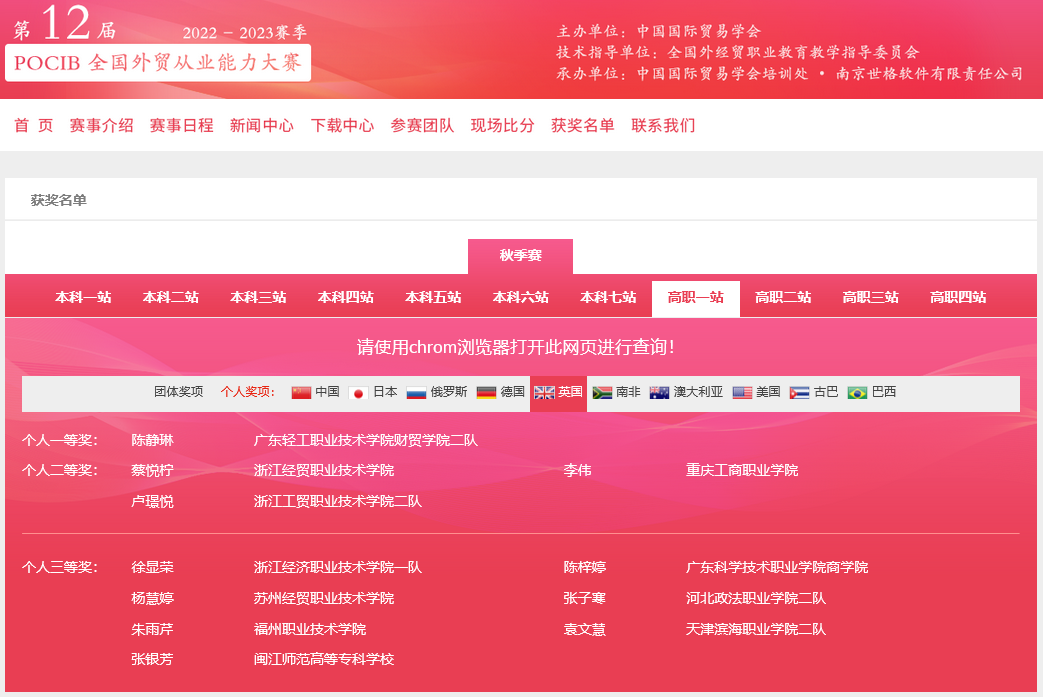The height and width of the screenshot is (697, 1043).
Task: Choose the Germany flag icon
Action: (486, 393)
